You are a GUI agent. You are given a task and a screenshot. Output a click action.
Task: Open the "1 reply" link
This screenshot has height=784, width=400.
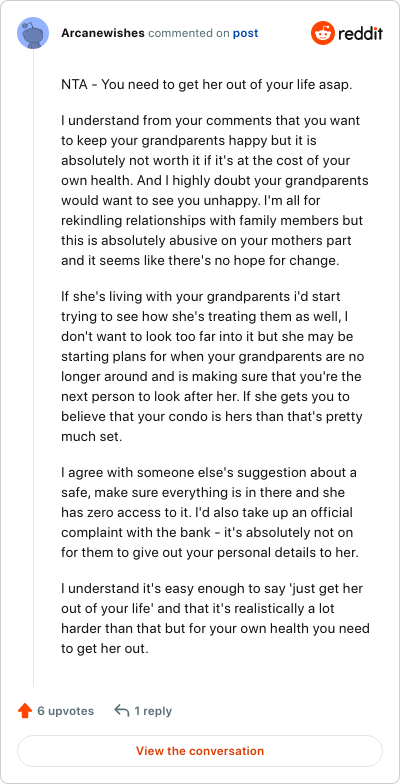click(x=153, y=710)
